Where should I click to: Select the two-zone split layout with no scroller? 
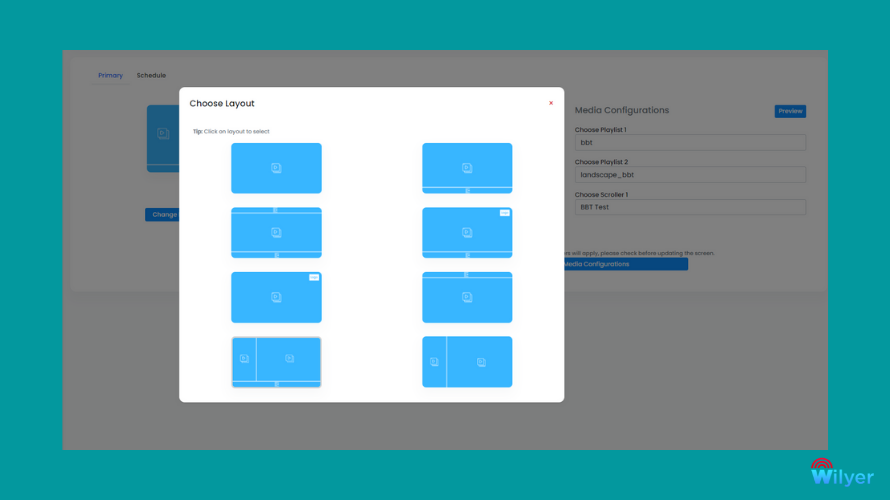(467, 362)
